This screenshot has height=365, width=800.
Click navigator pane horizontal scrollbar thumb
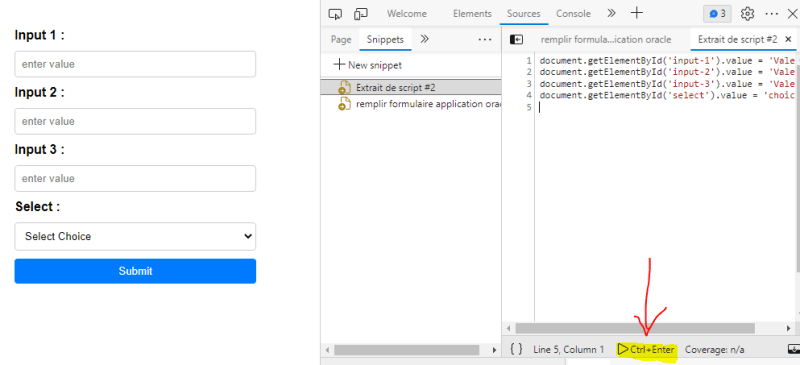coord(407,350)
